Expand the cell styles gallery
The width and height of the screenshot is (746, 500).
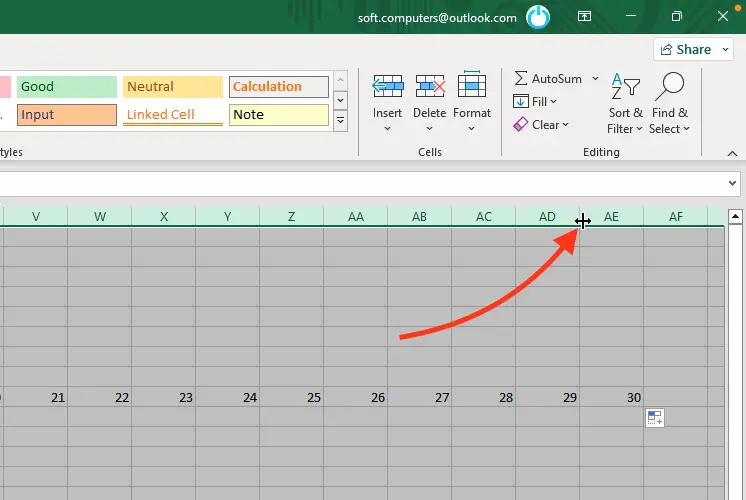[340, 120]
